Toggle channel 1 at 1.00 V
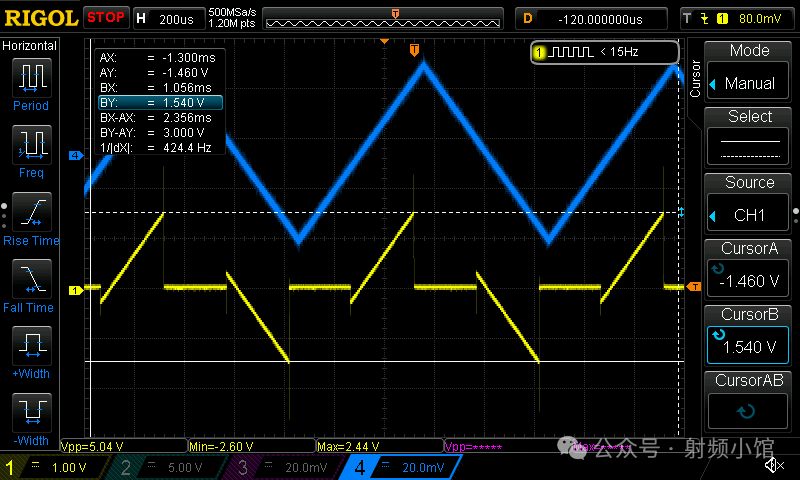 pos(50,467)
